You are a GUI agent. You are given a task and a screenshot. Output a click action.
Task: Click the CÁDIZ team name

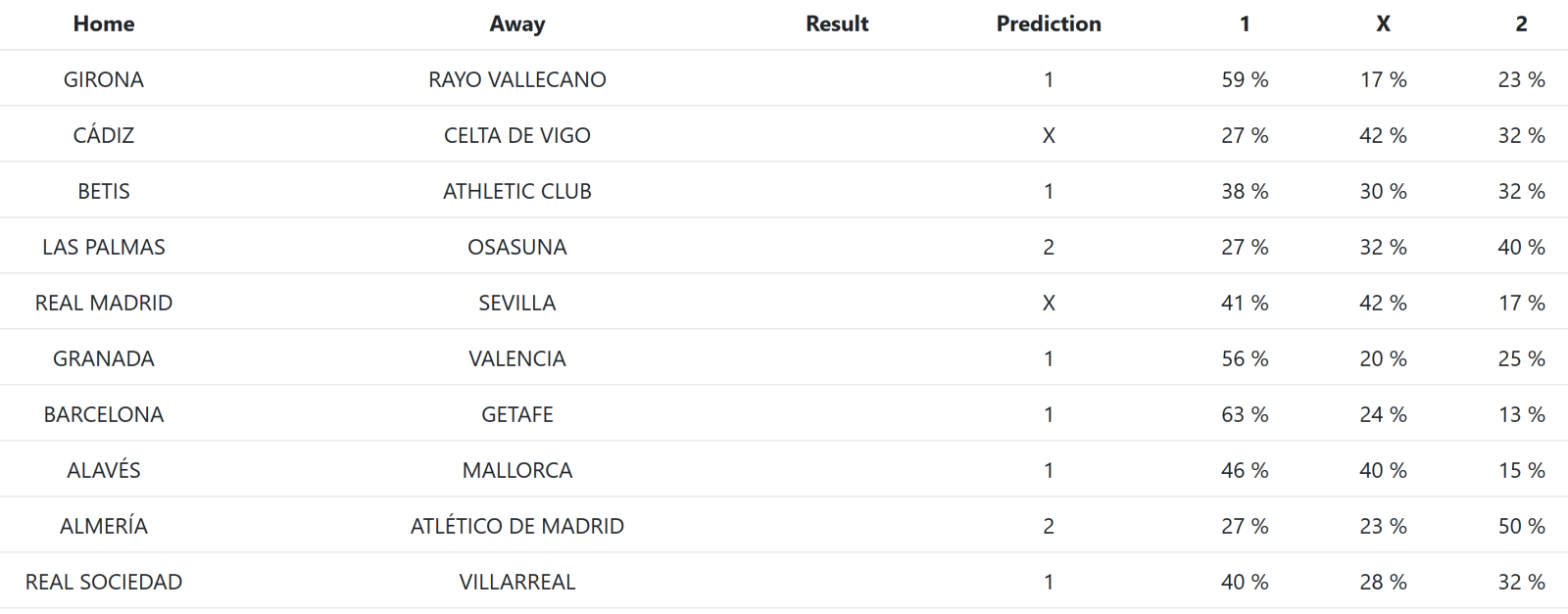(104, 135)
